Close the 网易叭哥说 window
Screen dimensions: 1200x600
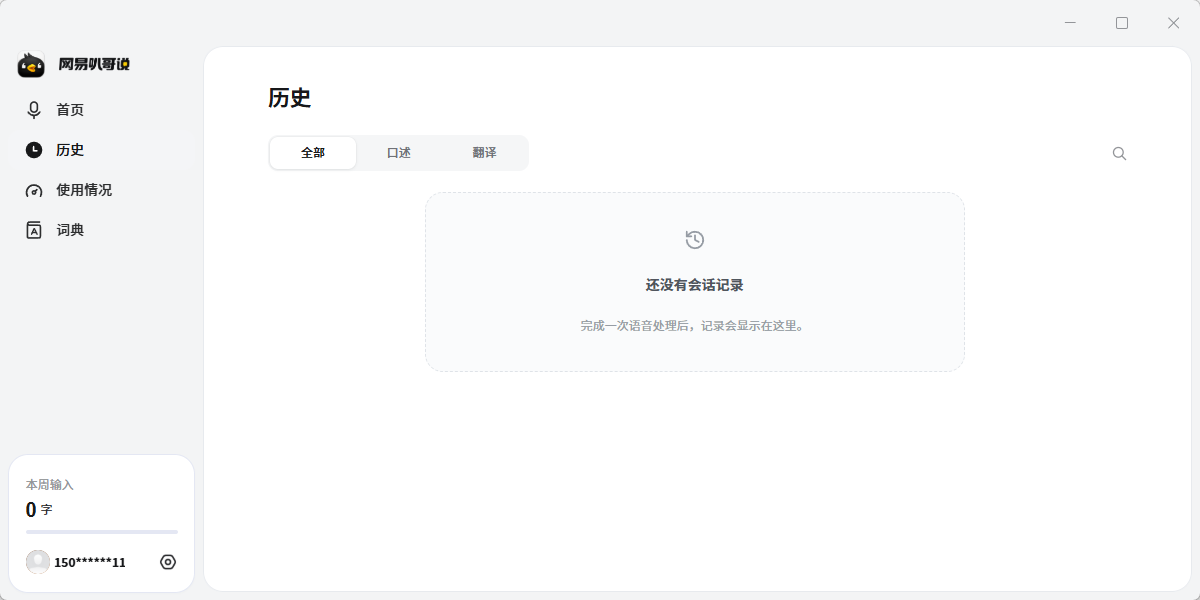(1174, 23)
